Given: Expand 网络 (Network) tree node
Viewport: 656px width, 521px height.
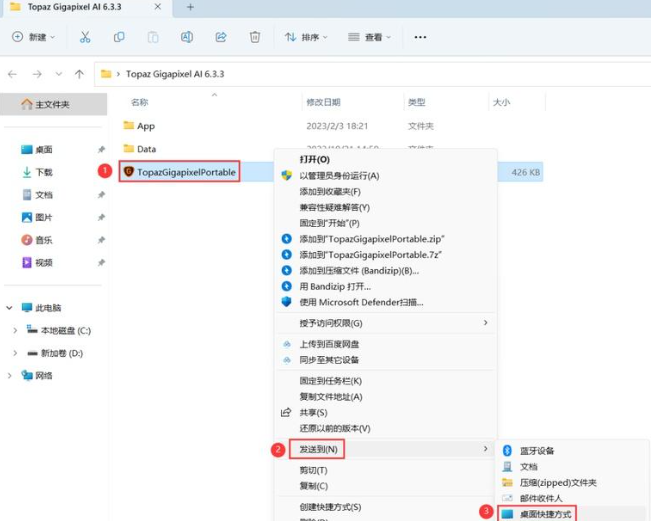Looking at the screenshot, I should 9,375.
